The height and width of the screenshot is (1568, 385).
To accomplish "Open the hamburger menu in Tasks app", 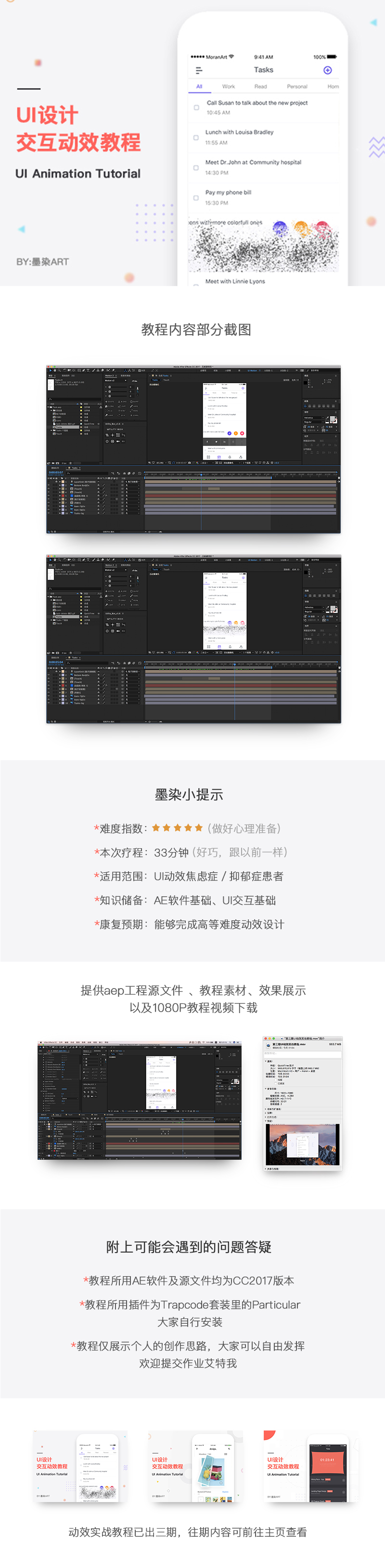I will [199, 71].
